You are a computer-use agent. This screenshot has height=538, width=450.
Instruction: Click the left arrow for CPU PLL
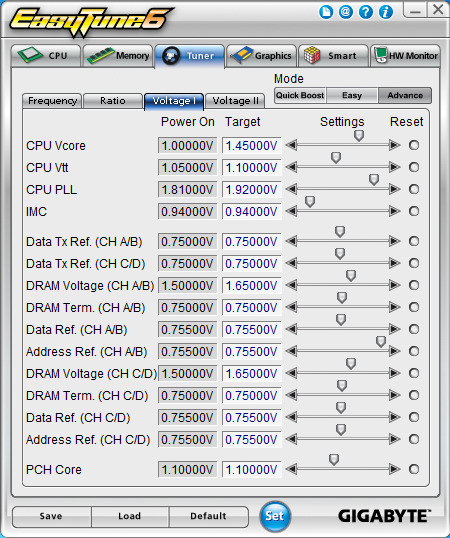(x=291, y=189)
